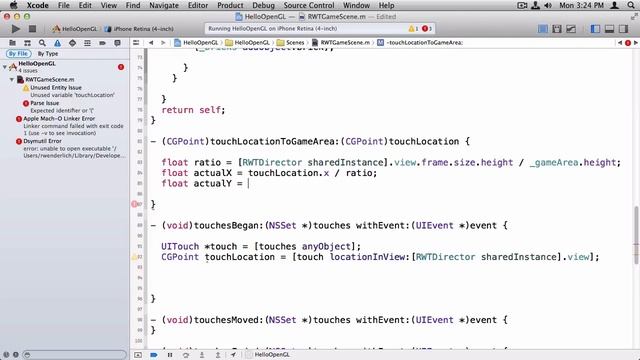The width and height of the screenshot is (640, 360).
Task: Open the Project navigator folder icon
Action: pos(13,43)
